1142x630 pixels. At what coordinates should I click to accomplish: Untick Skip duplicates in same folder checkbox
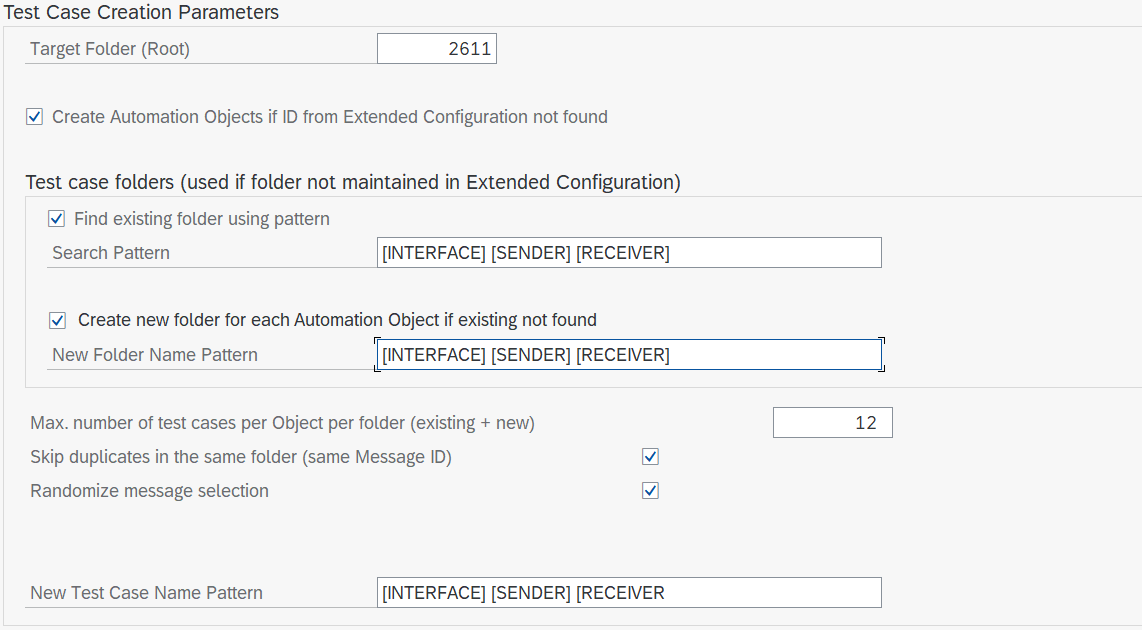pyautogui.click(x=651, y=457)
